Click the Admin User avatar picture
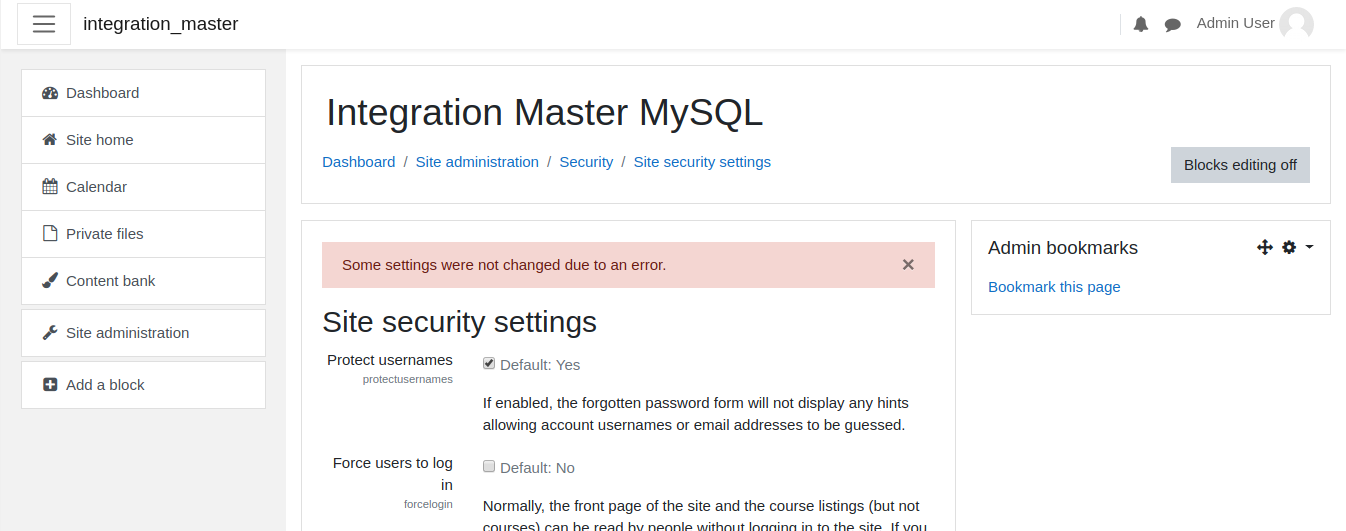Screen dimensions: 1346x531 (x=1296, y=24)
